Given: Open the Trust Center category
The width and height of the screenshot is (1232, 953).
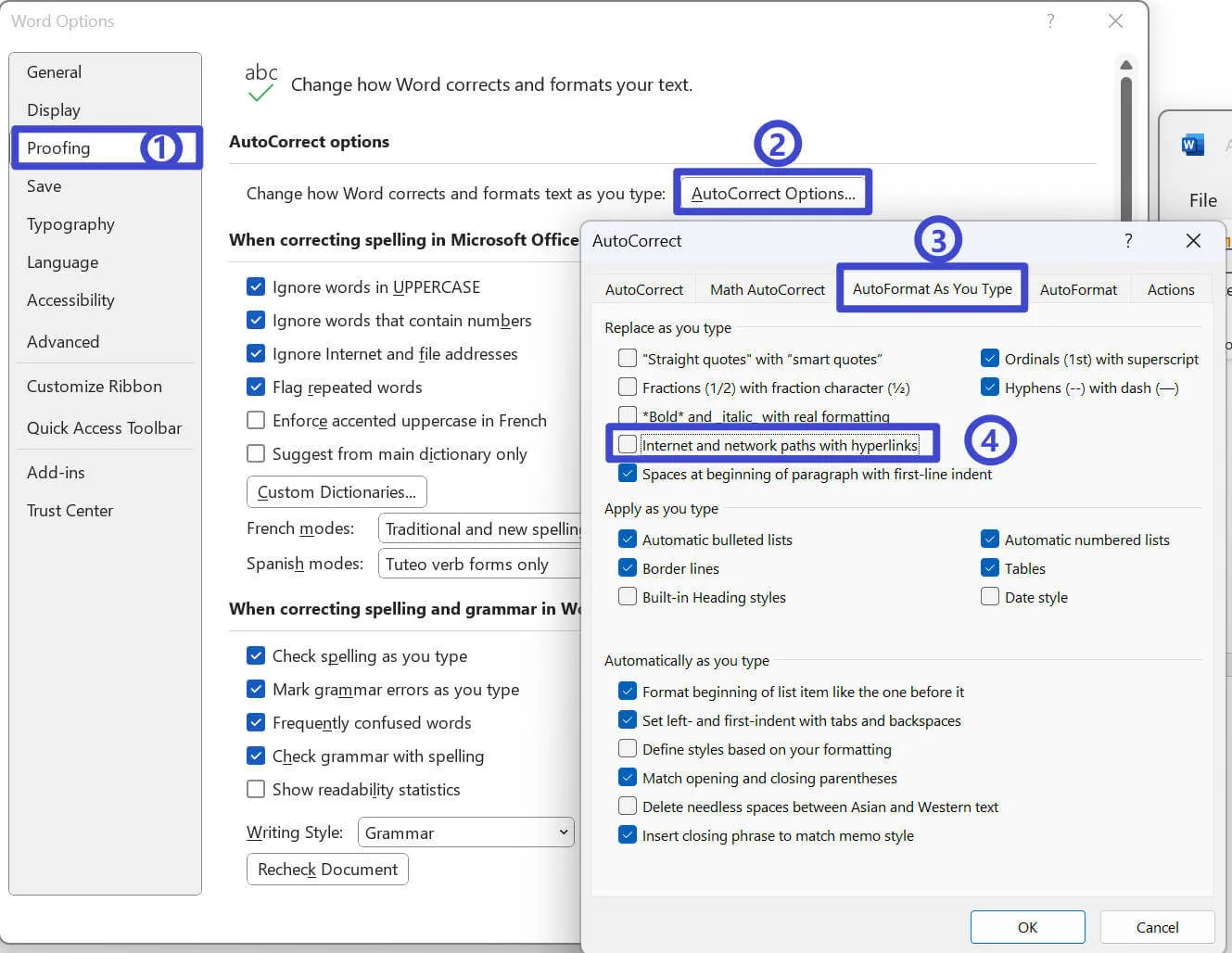Looking at the screenshot, I should tap(106, 510).
